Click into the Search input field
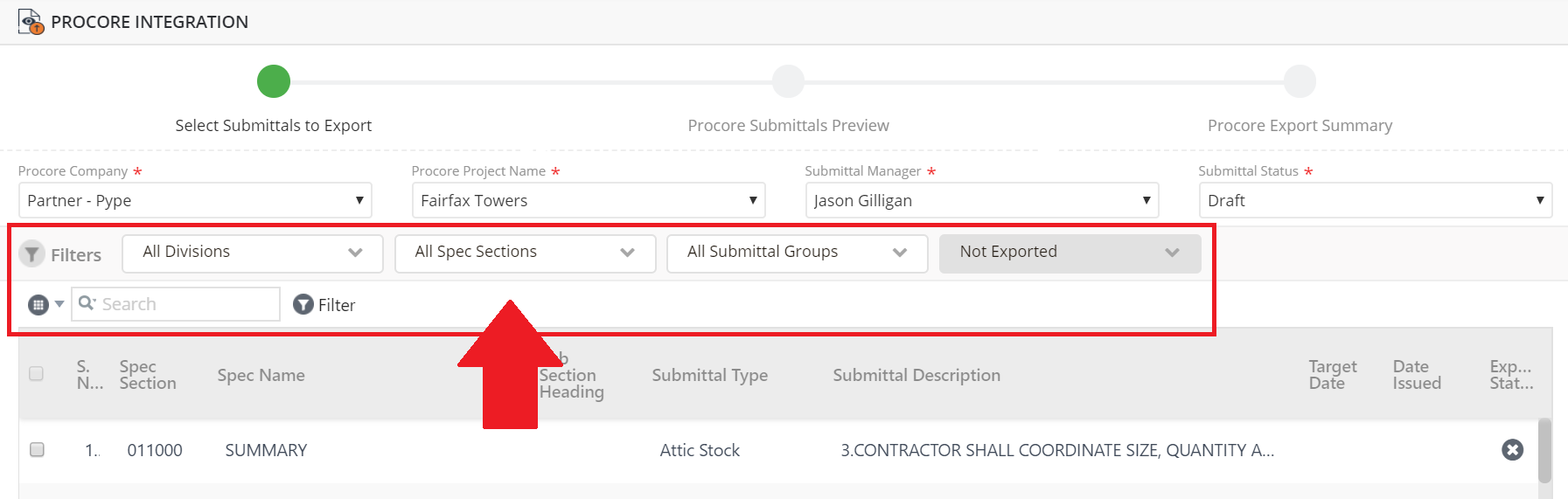This screenshot has width=1568, height=499. (x=184, y=304)
